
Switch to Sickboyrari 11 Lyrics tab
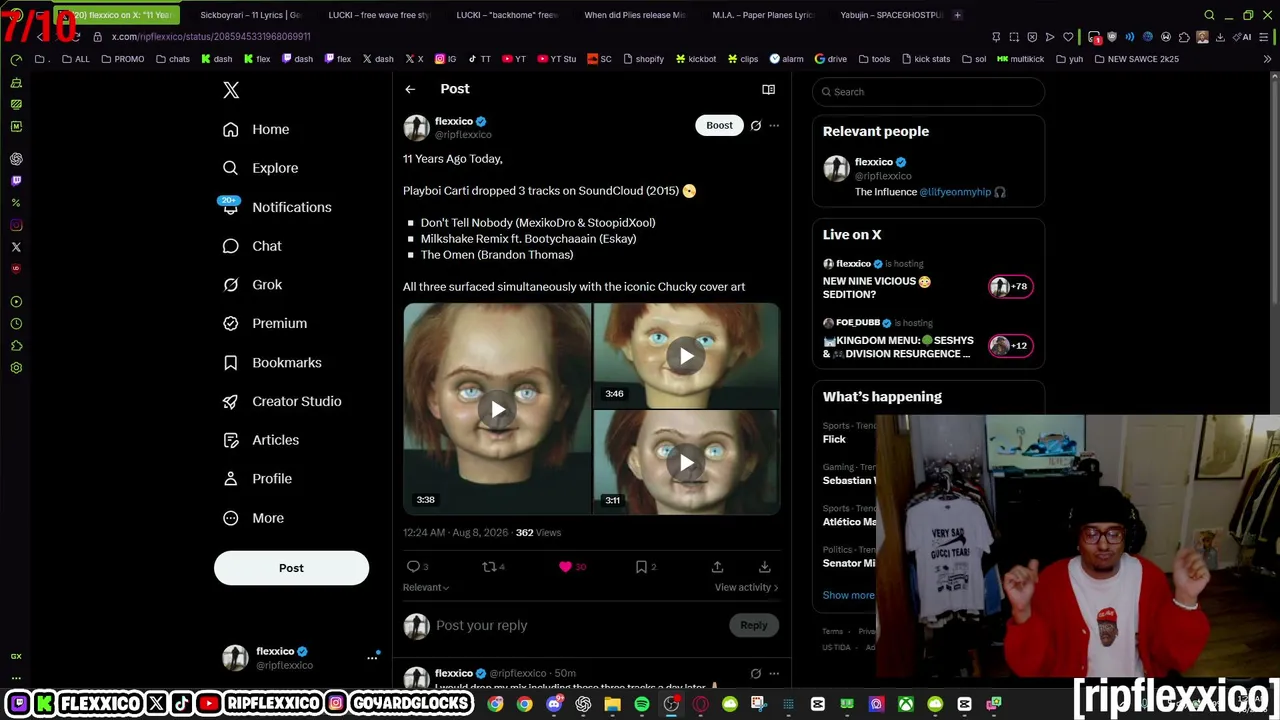[x=250, y=15]
